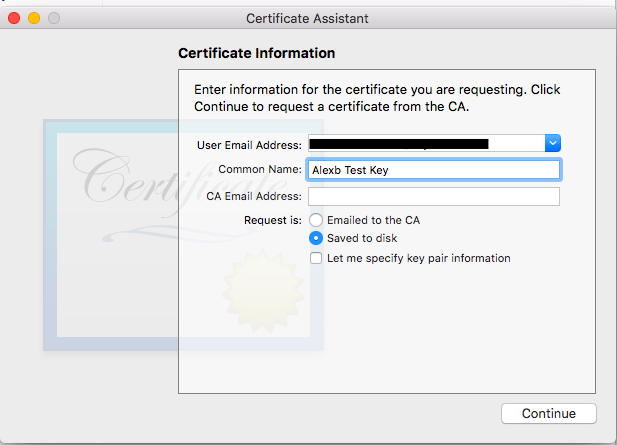The width and height of the screenshot is (617, 445).
Task: Click the CA Email Address field
Action: pos(434,196)
